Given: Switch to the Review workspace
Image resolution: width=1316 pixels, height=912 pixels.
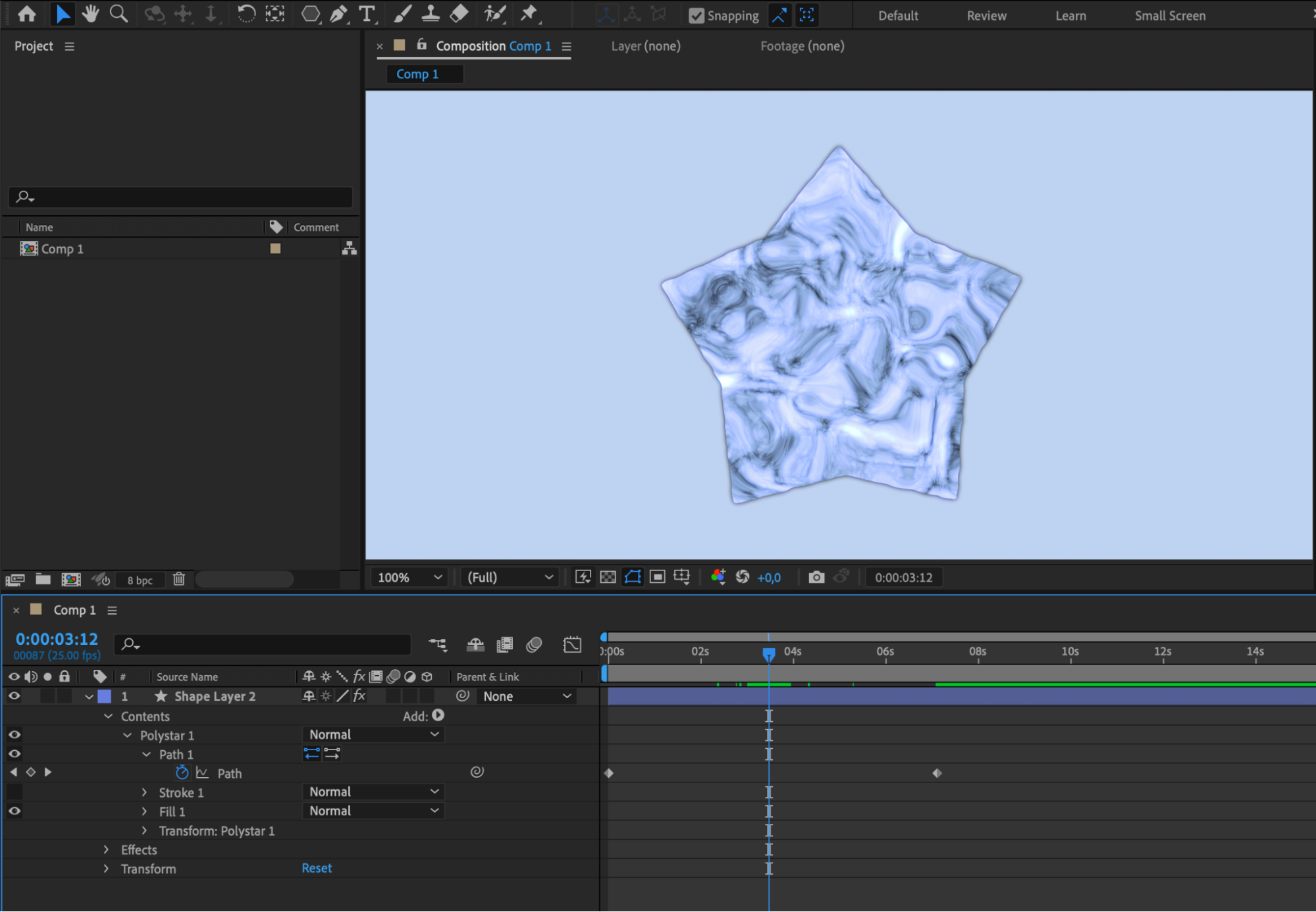Looking at the screenshot, I should tap(986, 16).
